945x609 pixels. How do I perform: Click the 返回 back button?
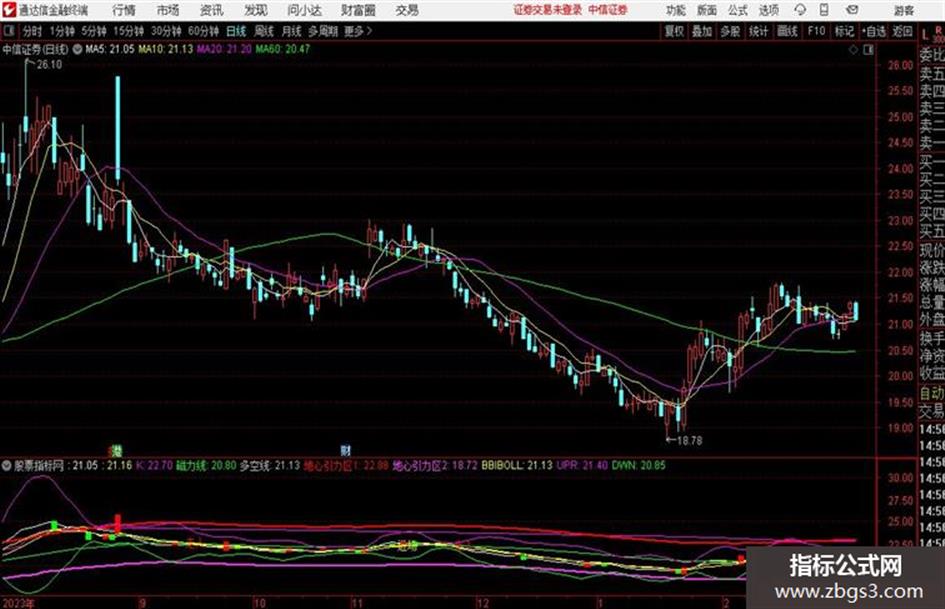902,31
